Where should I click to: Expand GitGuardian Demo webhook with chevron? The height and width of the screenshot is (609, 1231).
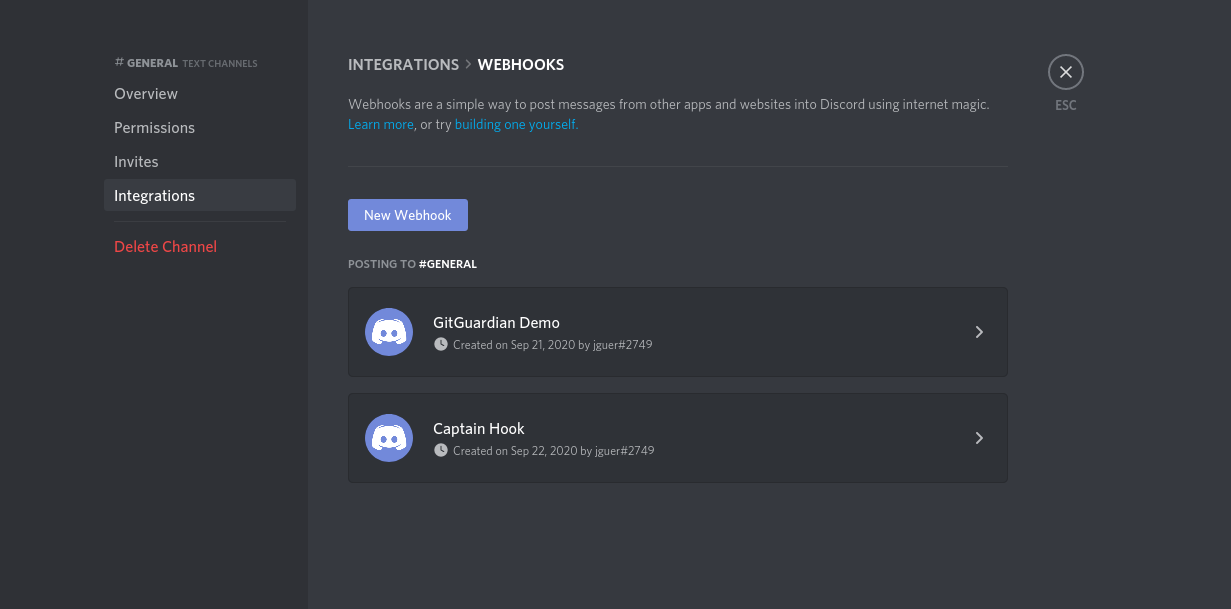coord(979,332)
